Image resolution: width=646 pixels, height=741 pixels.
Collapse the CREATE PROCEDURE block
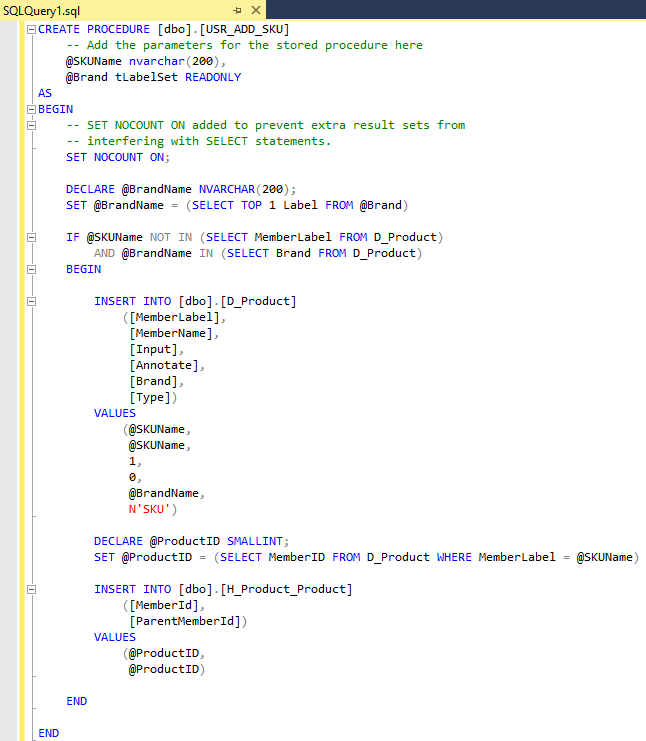(x=31, y=29)
